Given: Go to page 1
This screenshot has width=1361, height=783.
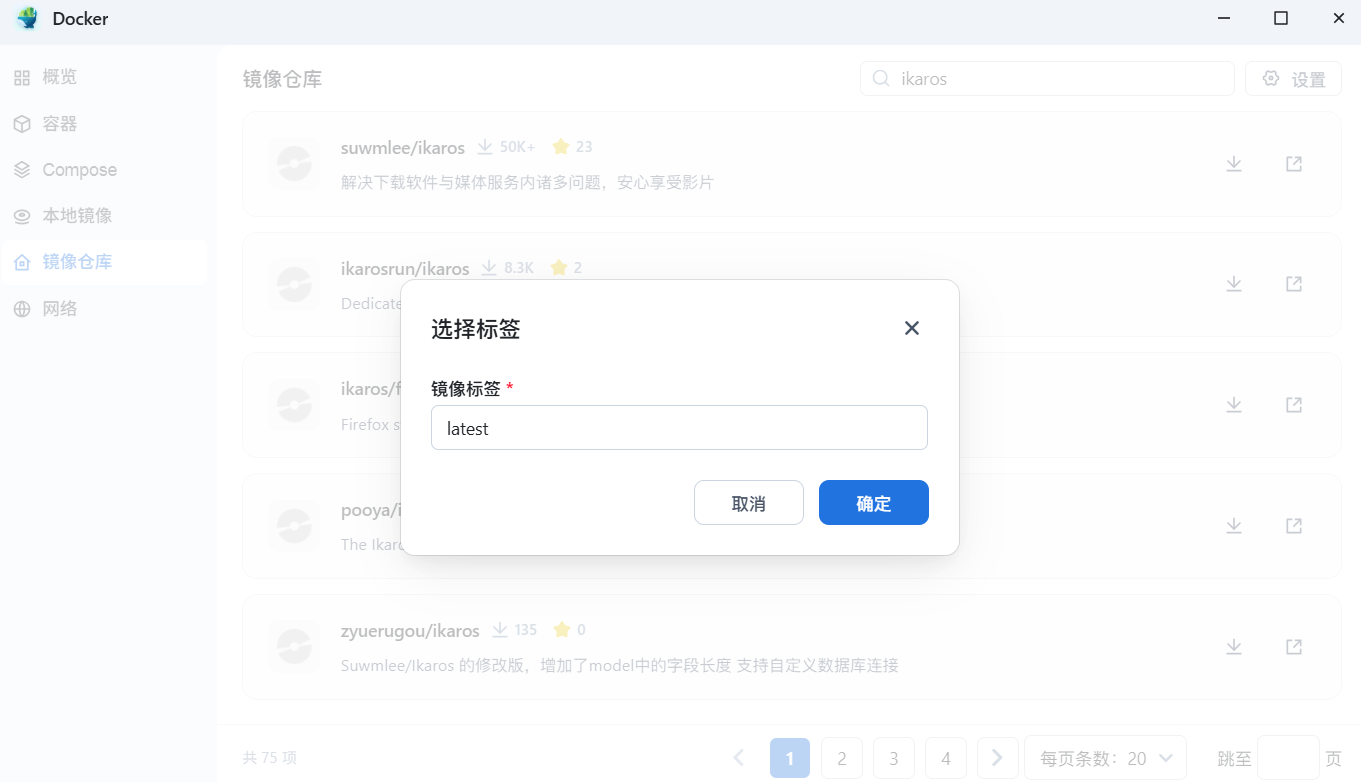Looking at the screenshot, I should tap(790, 758).
